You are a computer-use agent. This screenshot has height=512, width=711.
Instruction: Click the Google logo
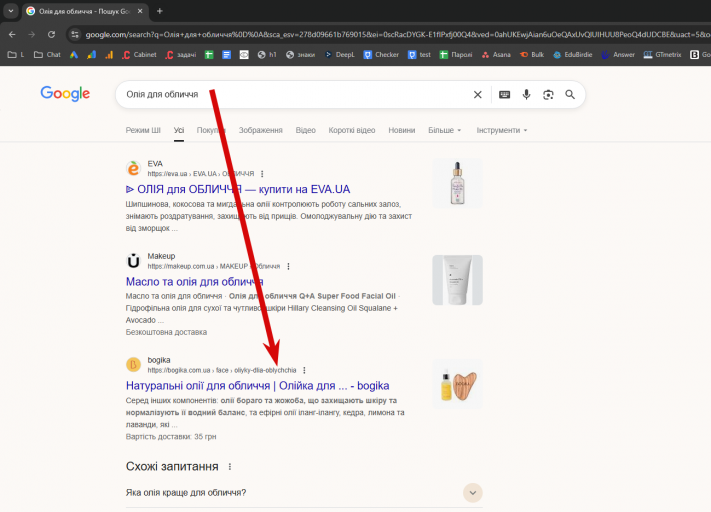click(65, 94)
